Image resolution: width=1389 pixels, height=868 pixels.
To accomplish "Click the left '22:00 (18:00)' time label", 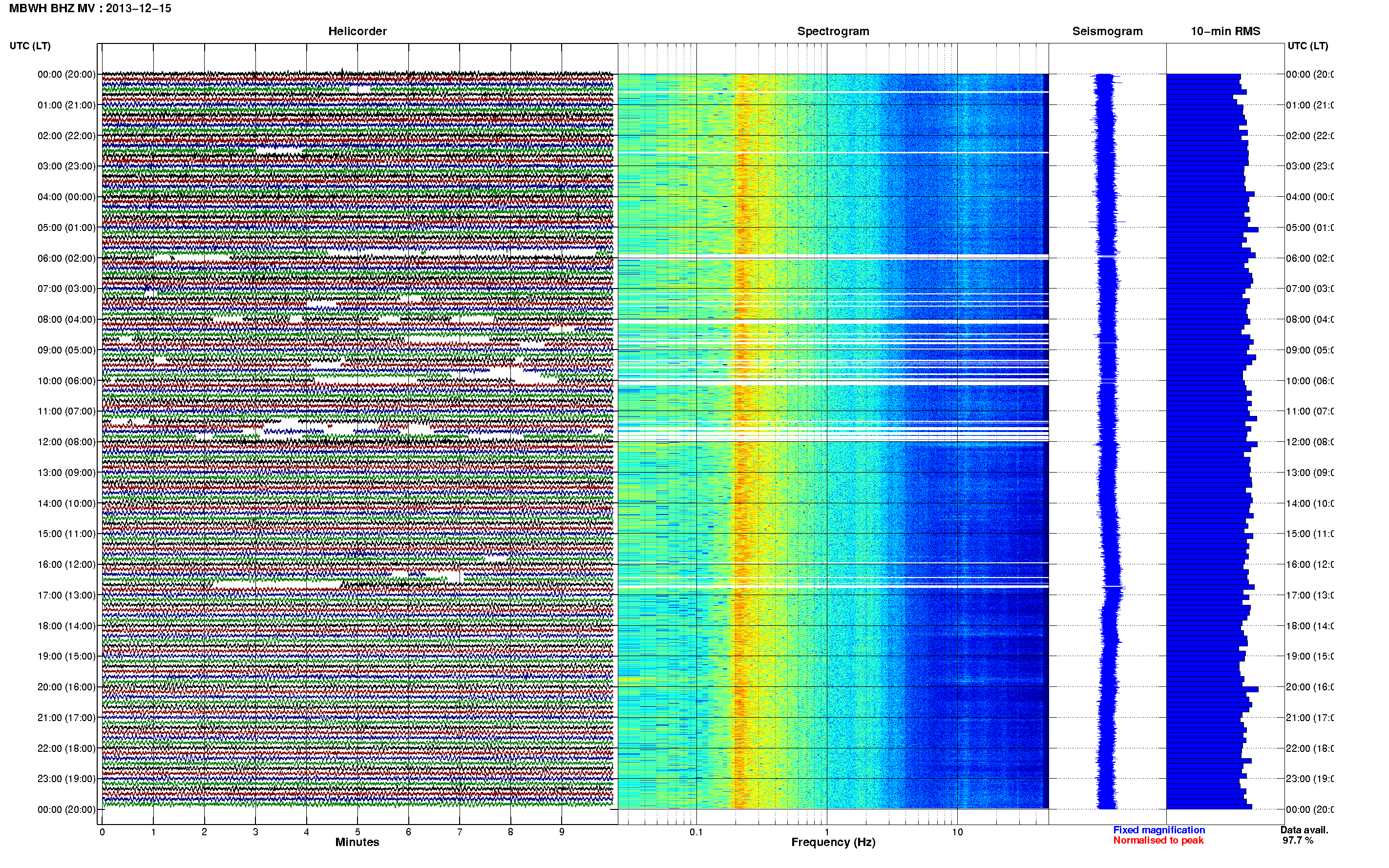I will (66, 748).
